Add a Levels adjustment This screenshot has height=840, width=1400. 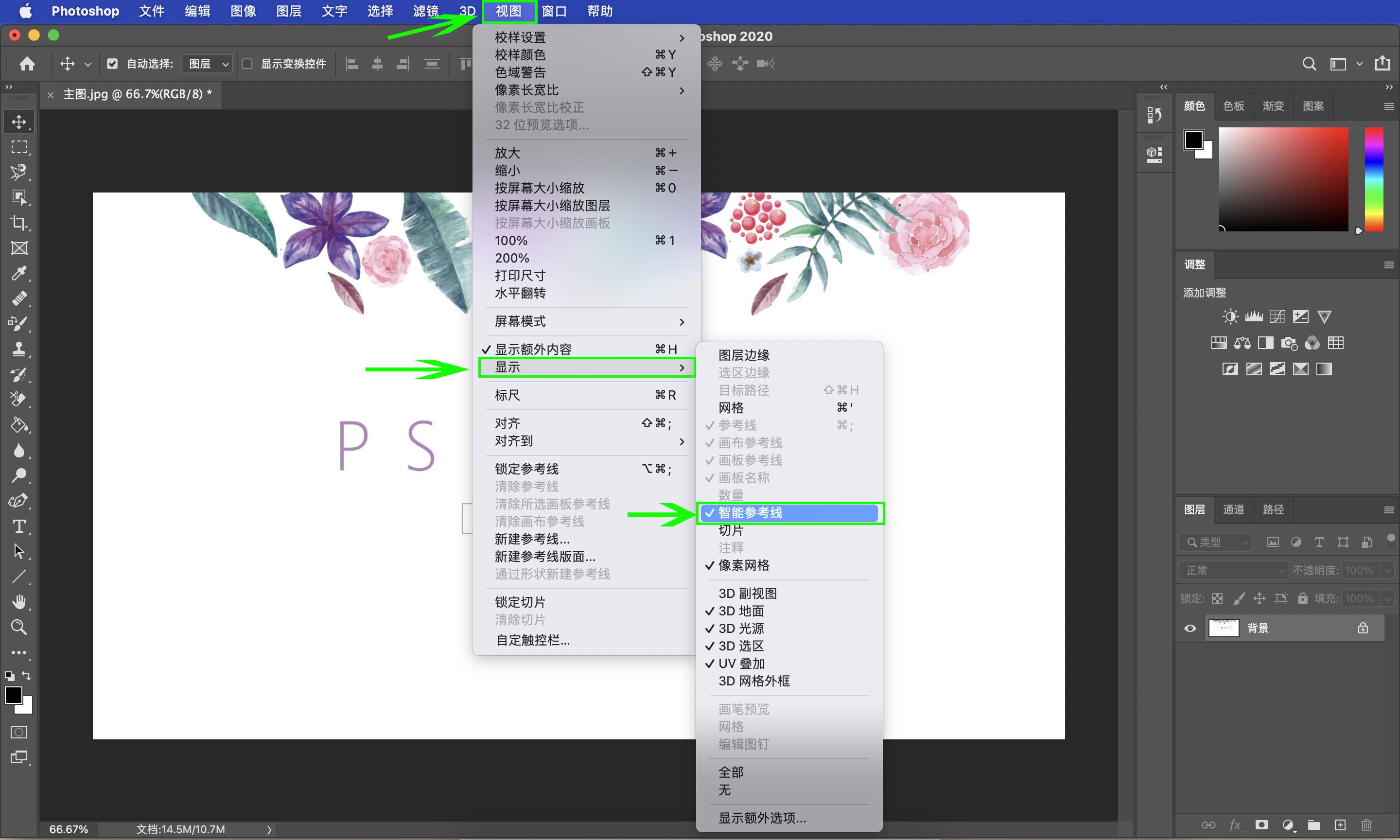[1253, 316]
